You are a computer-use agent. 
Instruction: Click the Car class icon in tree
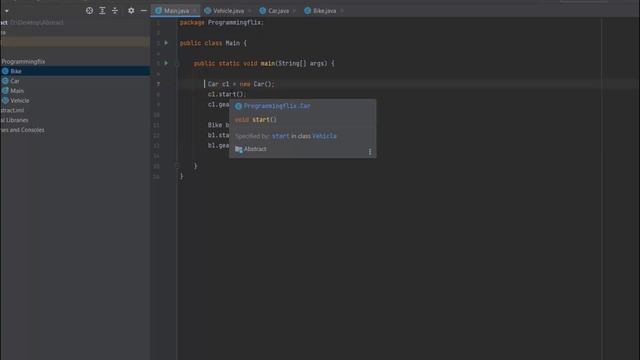[5, 81]
